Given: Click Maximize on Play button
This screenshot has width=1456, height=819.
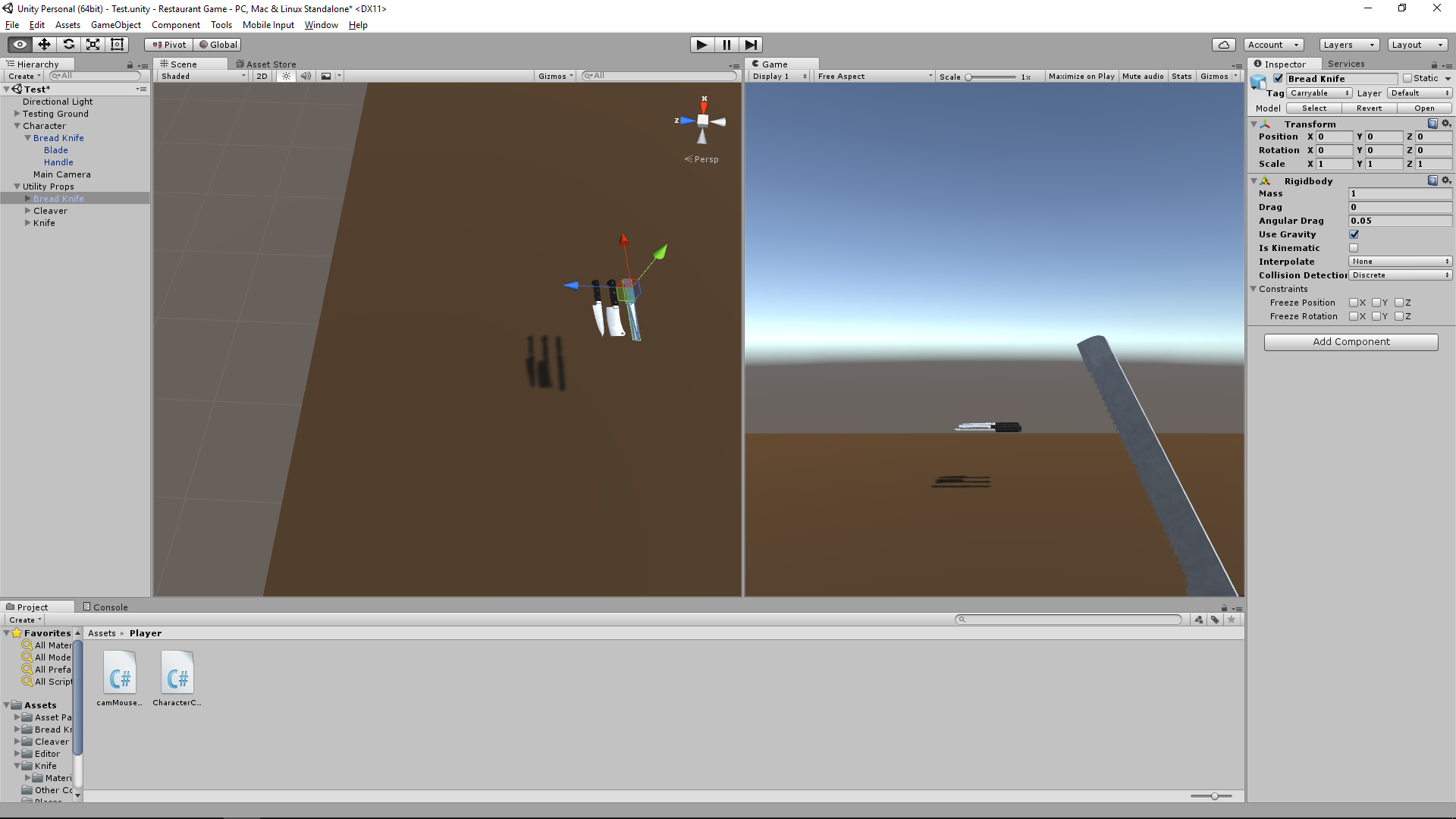Looking at the screenshot, I should (x=1081, y=77).
